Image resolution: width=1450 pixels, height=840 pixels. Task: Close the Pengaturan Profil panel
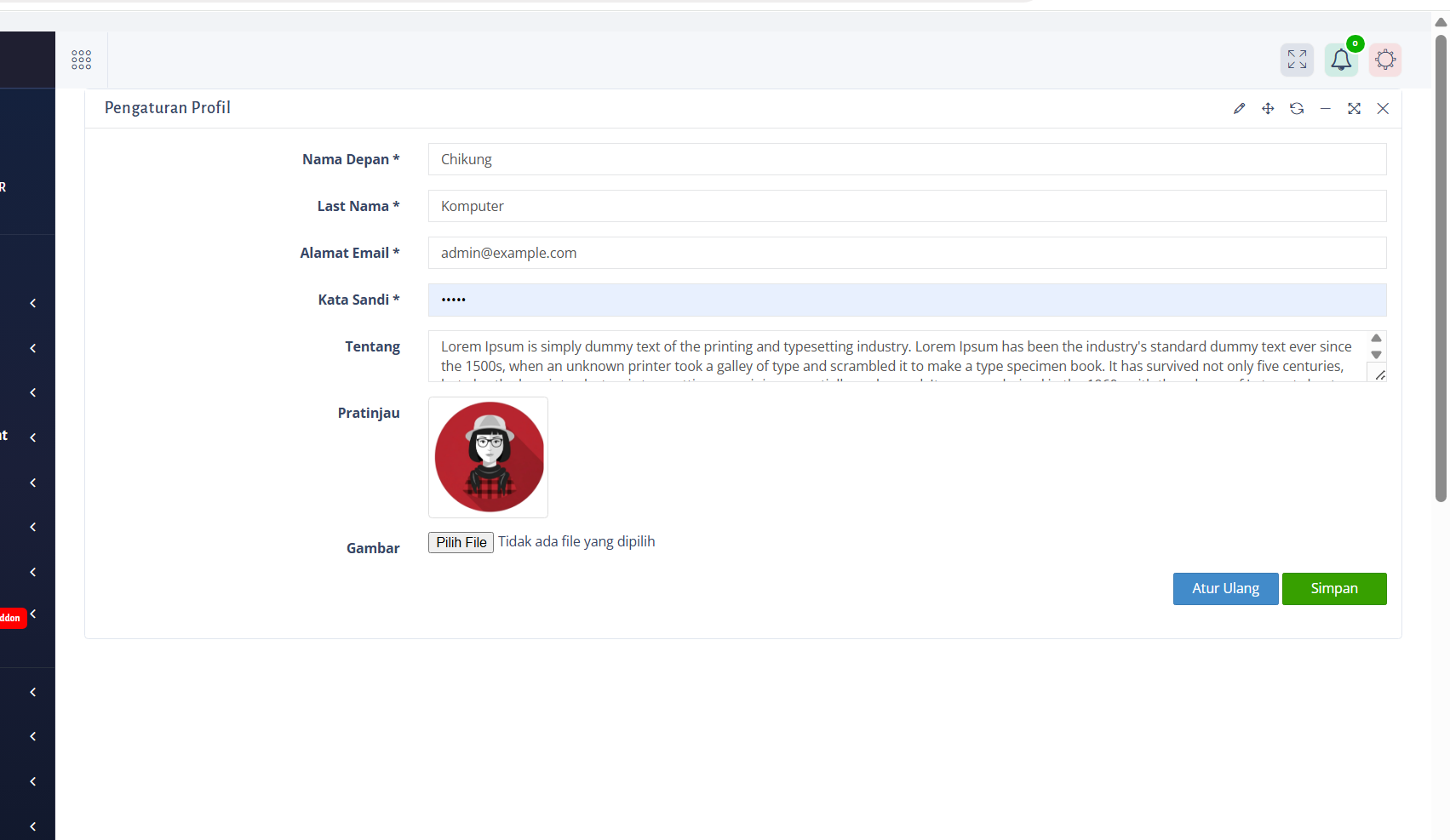pyautogui.click(x=1383, y=108)
